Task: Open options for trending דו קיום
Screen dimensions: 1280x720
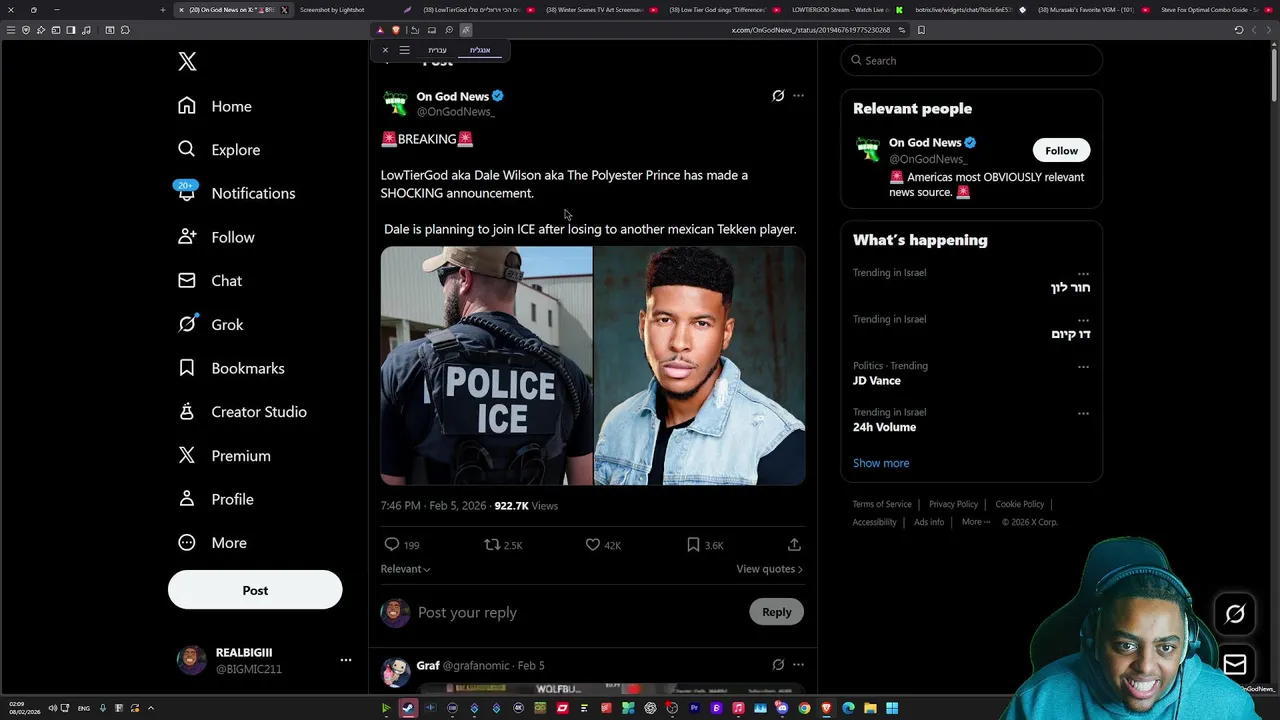Action: [x=1083, y=321]
